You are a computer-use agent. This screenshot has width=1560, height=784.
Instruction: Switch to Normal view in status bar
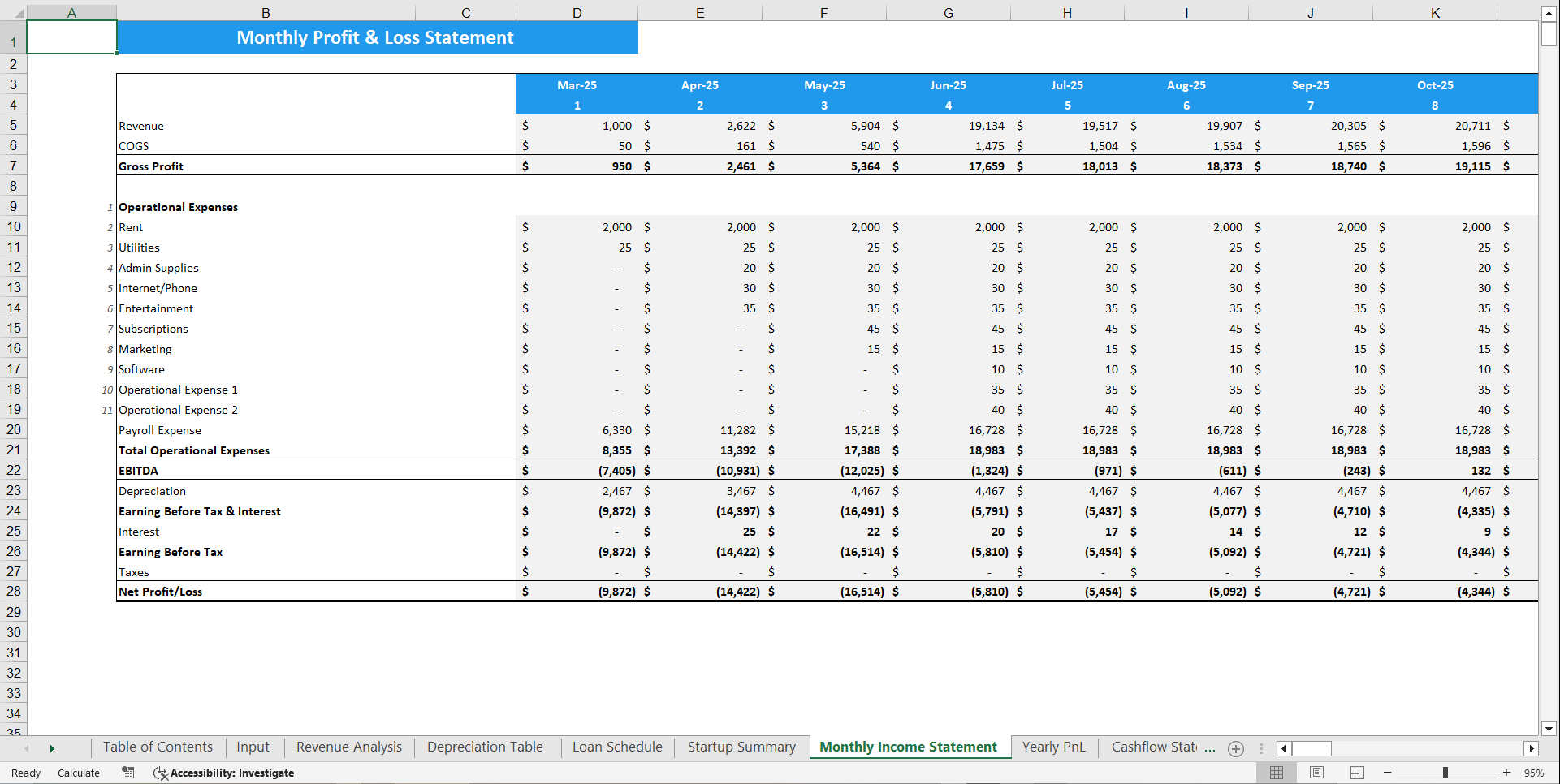click(x=1276, y=773)
